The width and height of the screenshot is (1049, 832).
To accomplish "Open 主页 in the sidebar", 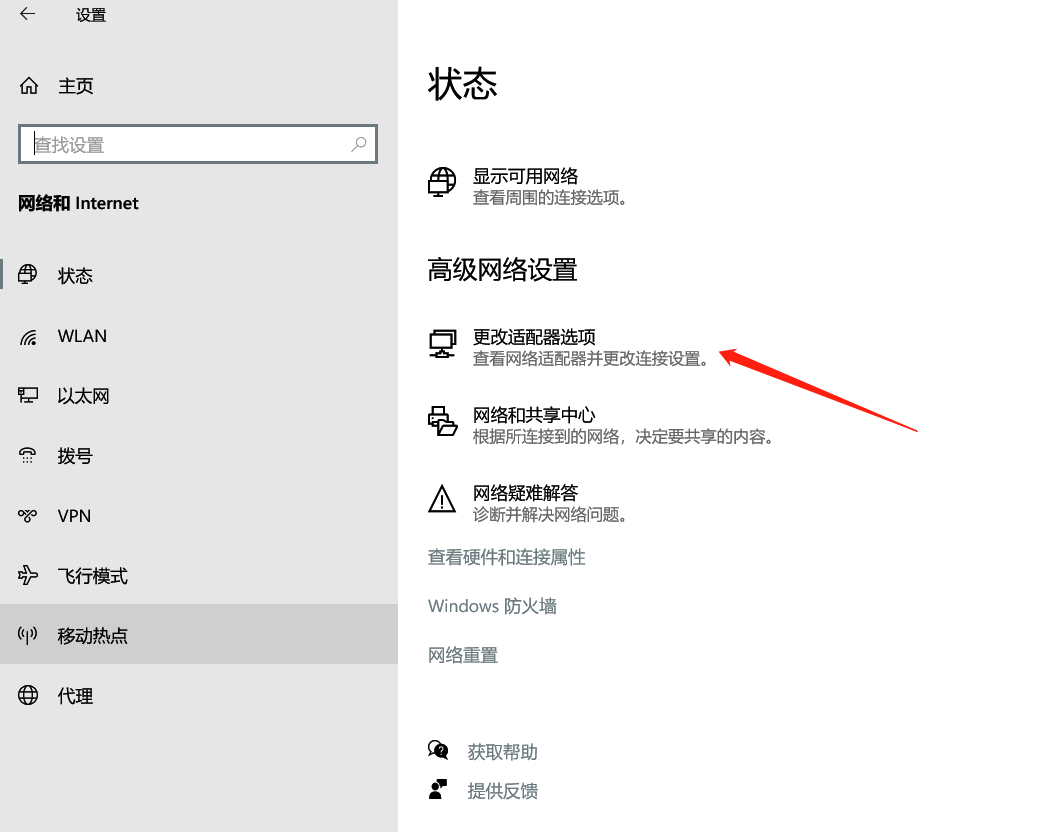I will pyautogui.click(x=199, y=86).
